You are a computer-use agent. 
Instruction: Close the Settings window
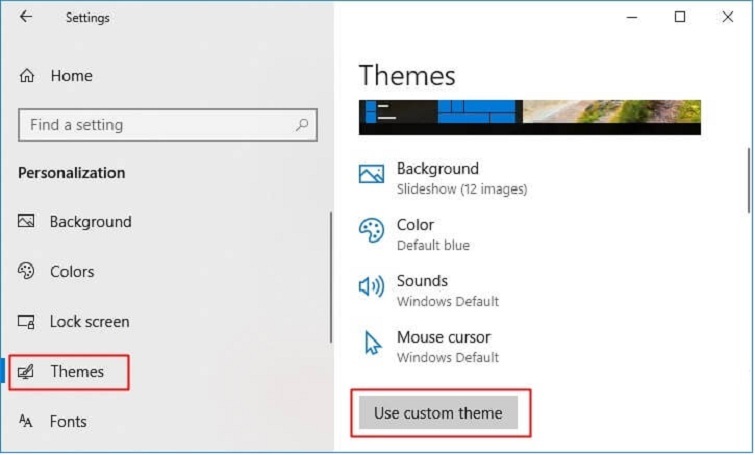[x=728, y=17]
